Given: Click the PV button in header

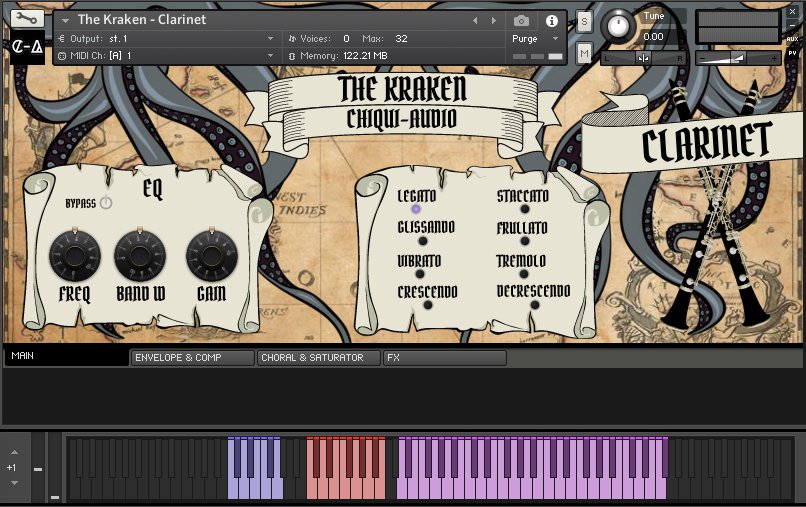Looking at the screenshot, I should (792, 53).
